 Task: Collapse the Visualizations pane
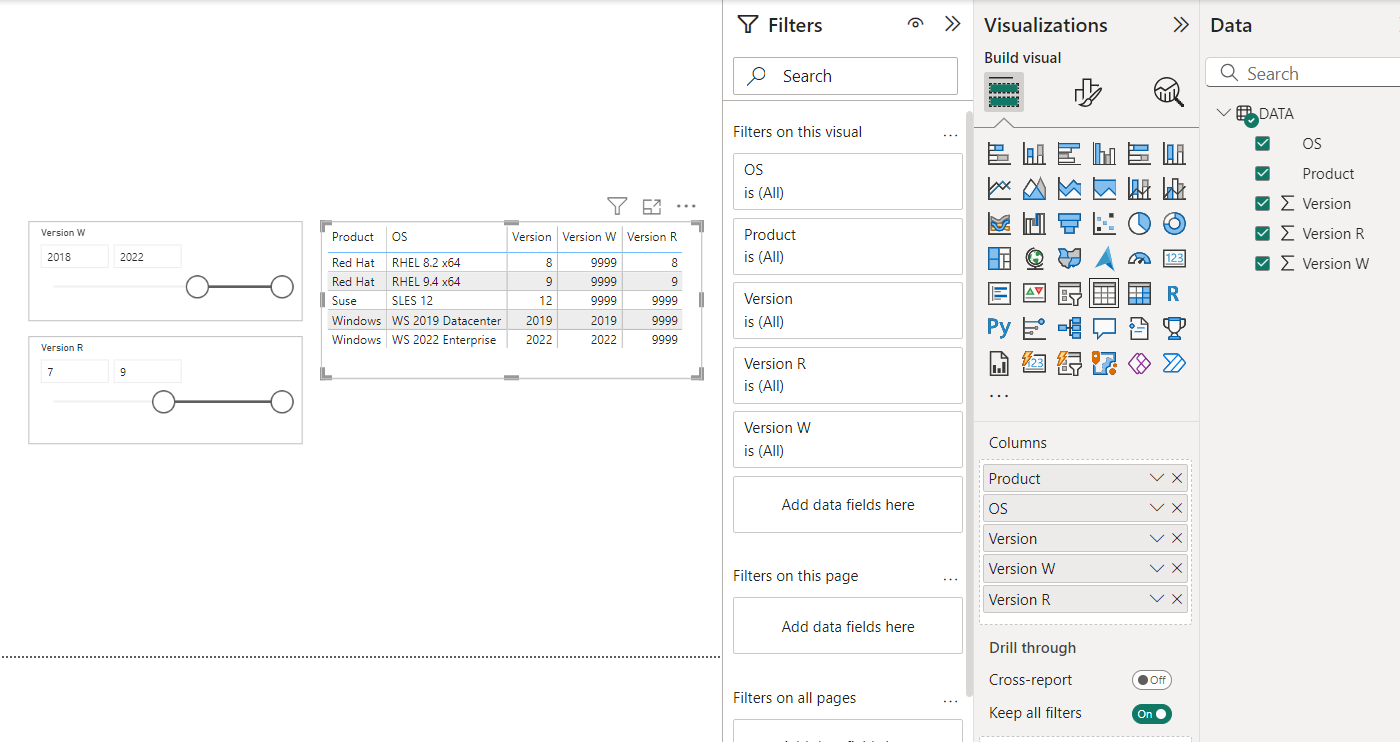pos(1181,24)
